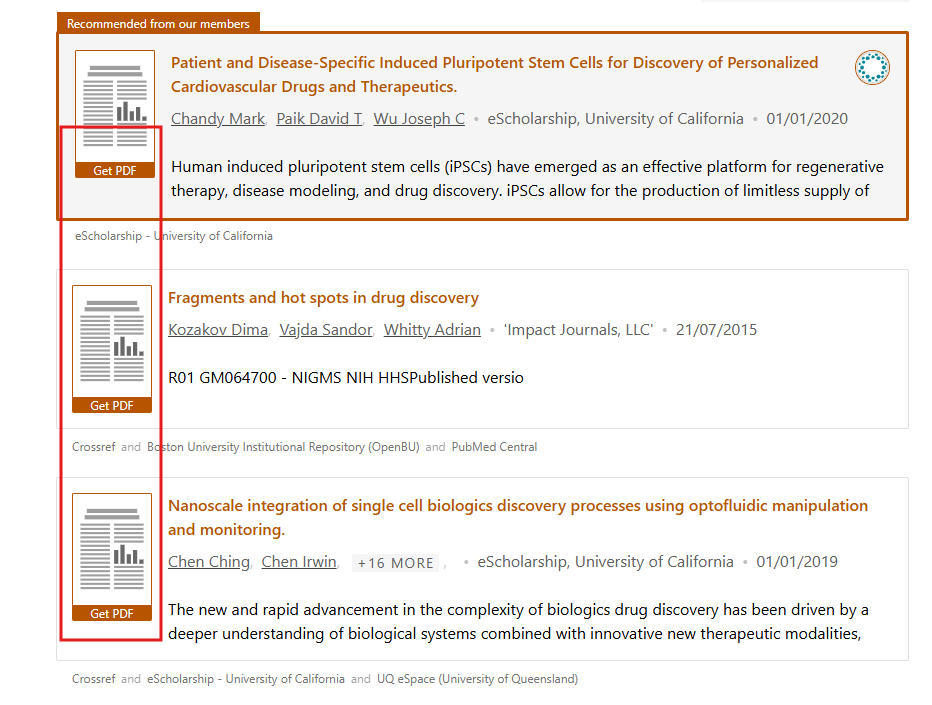Click author Whitty Adrian
Viewport: 932px width, 705px height.
[432, 330]
